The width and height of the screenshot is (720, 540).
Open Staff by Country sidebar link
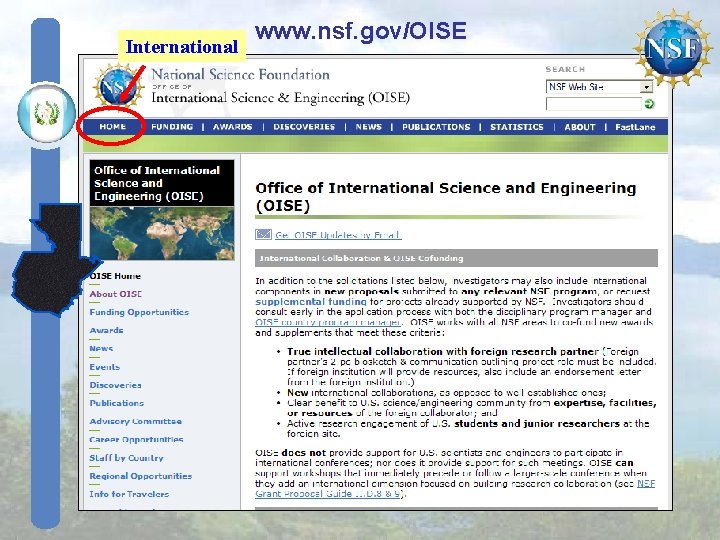(x=127, y=458)
